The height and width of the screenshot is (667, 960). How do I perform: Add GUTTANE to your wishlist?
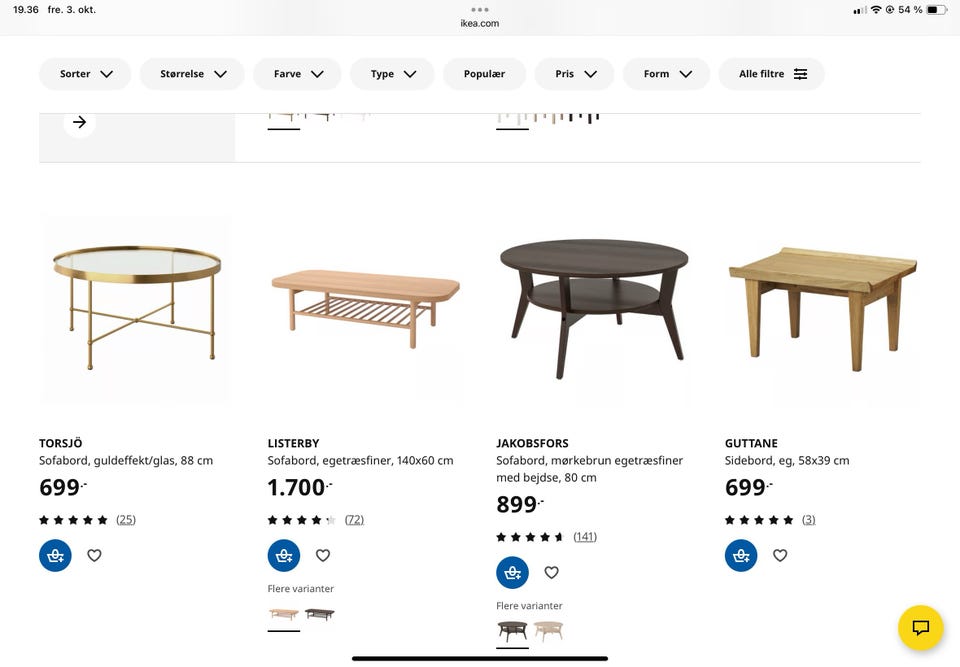780,555
